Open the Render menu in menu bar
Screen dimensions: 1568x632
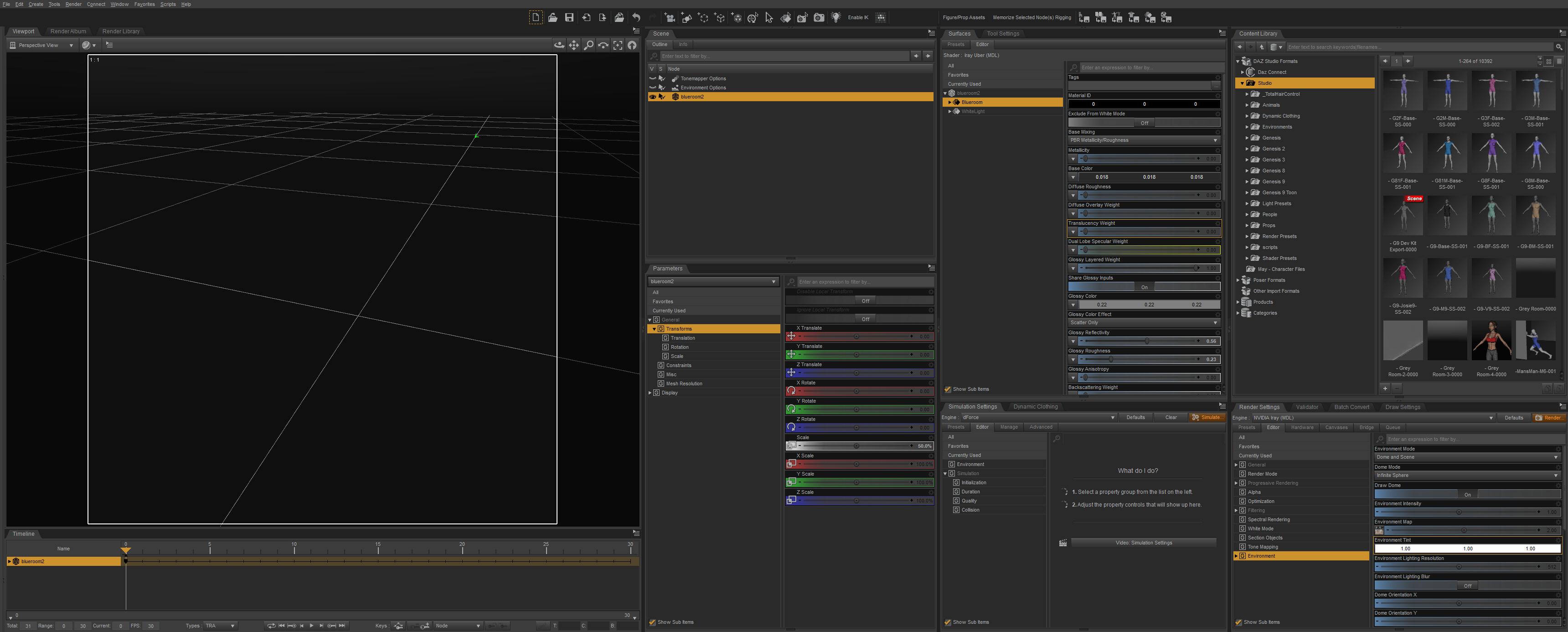pyautogui.click(x=73, y=4)
